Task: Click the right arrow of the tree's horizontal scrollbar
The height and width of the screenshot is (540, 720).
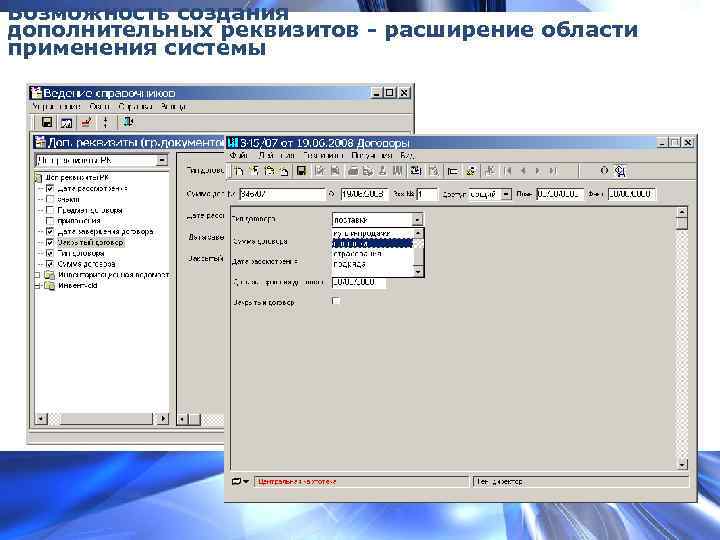Action: click(x=163, y=419)
